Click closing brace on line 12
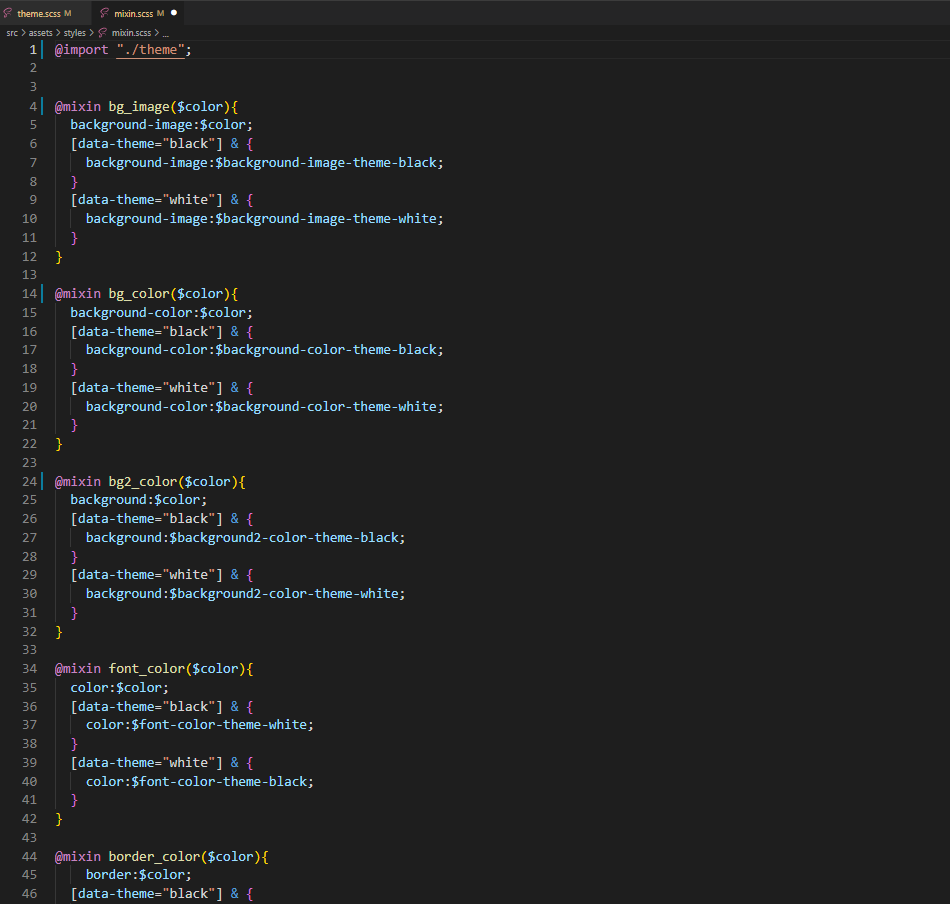950x904 pixels. coord(59,257)
